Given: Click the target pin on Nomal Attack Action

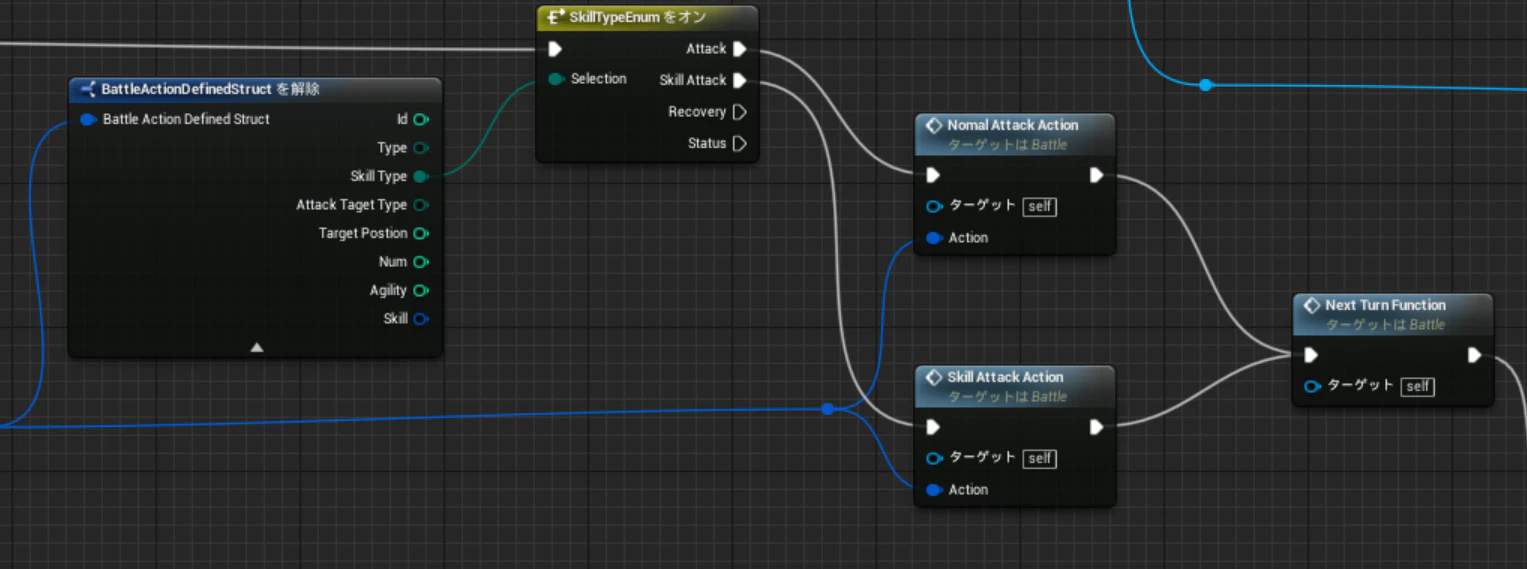Looking at the screenshot, I should click(x=934, y=207).
